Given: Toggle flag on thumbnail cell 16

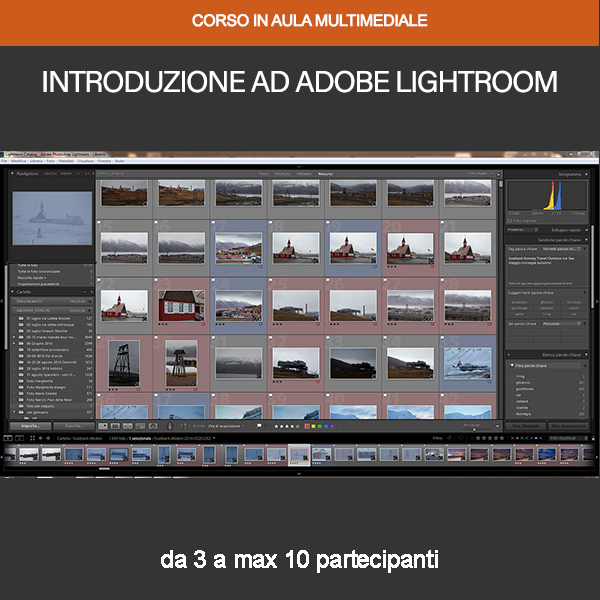Looking at the screenshot, I should [x=157, y=223].
